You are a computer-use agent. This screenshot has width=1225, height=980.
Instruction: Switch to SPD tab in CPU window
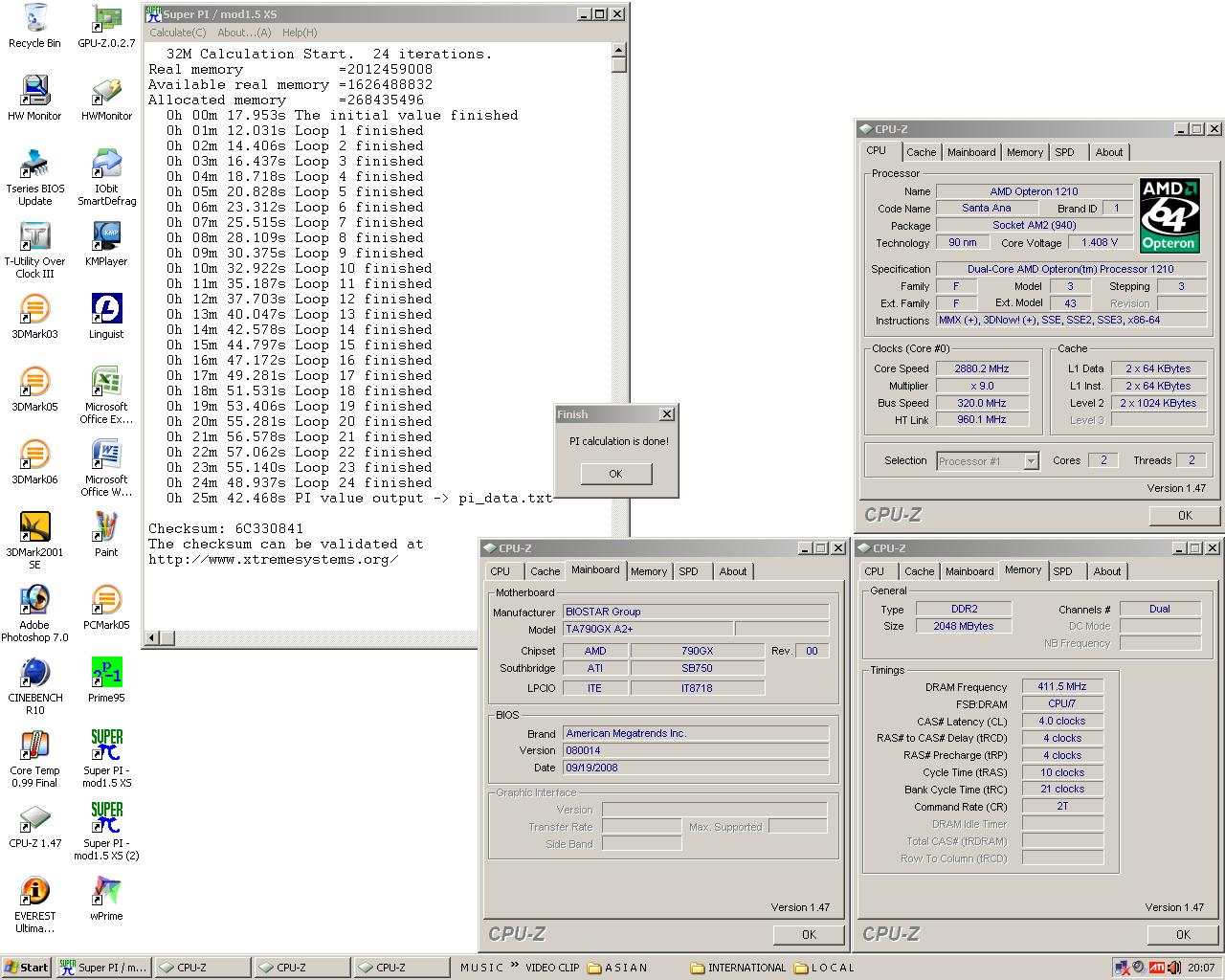coord(1064,152)
